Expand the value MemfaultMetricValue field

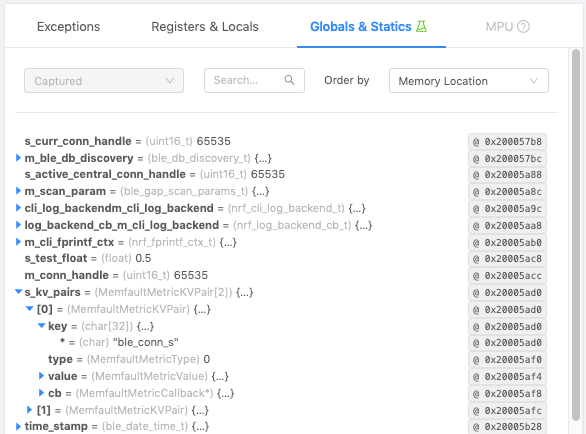(41, 376)
